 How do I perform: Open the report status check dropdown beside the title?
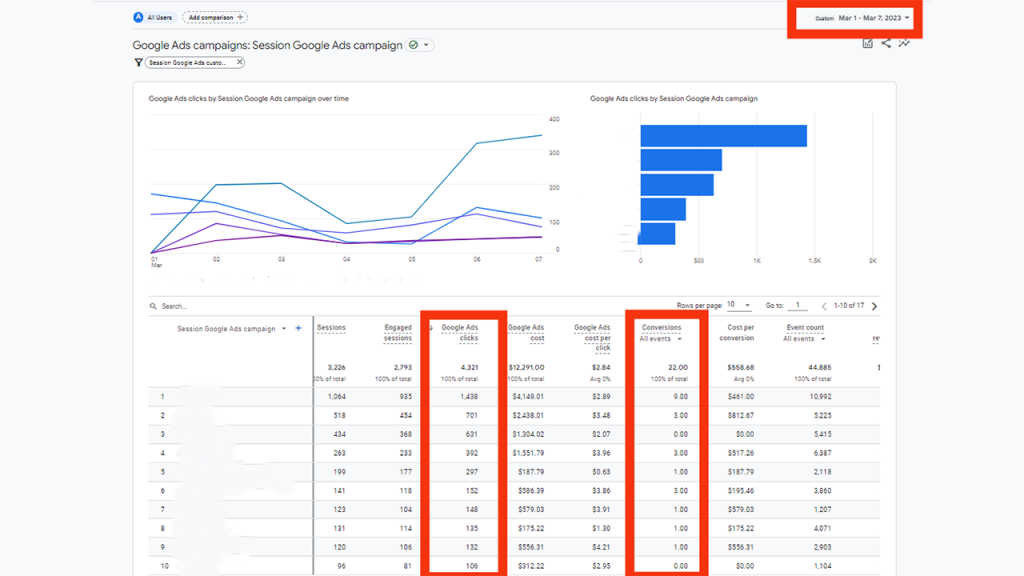click(x=419, y=45)
